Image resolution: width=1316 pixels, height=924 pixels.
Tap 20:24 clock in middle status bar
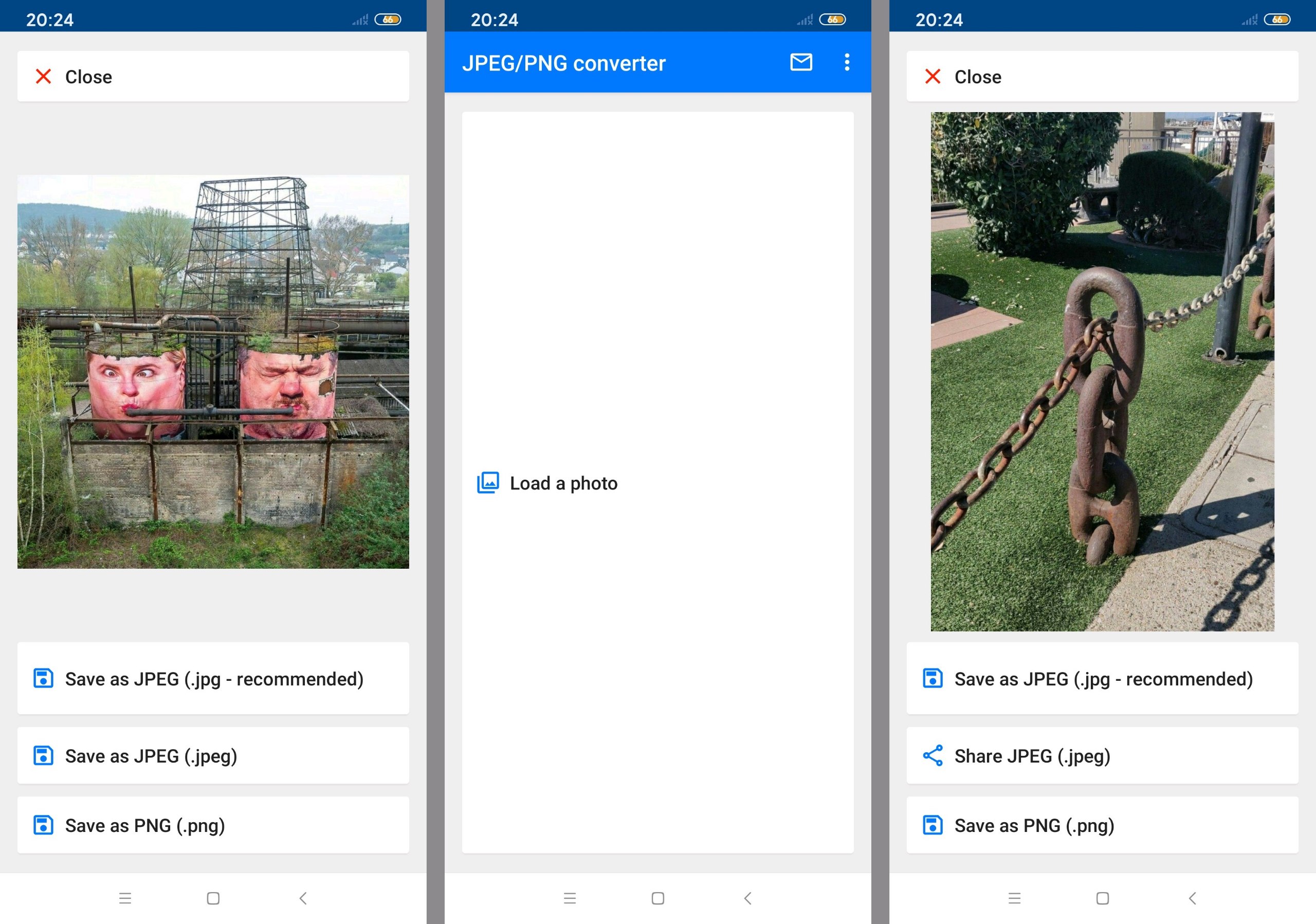tap(494, 20)
